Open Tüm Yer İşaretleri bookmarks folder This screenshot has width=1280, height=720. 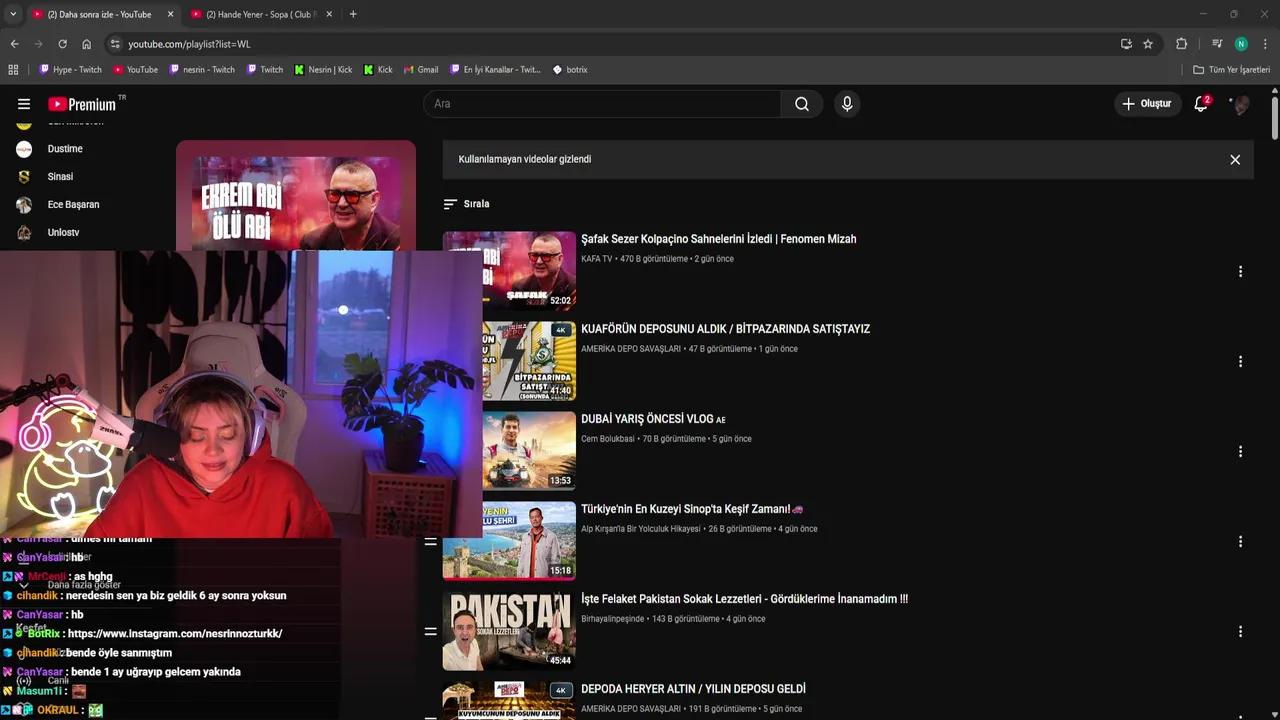pyautogui.click(x=1231, y=70)
